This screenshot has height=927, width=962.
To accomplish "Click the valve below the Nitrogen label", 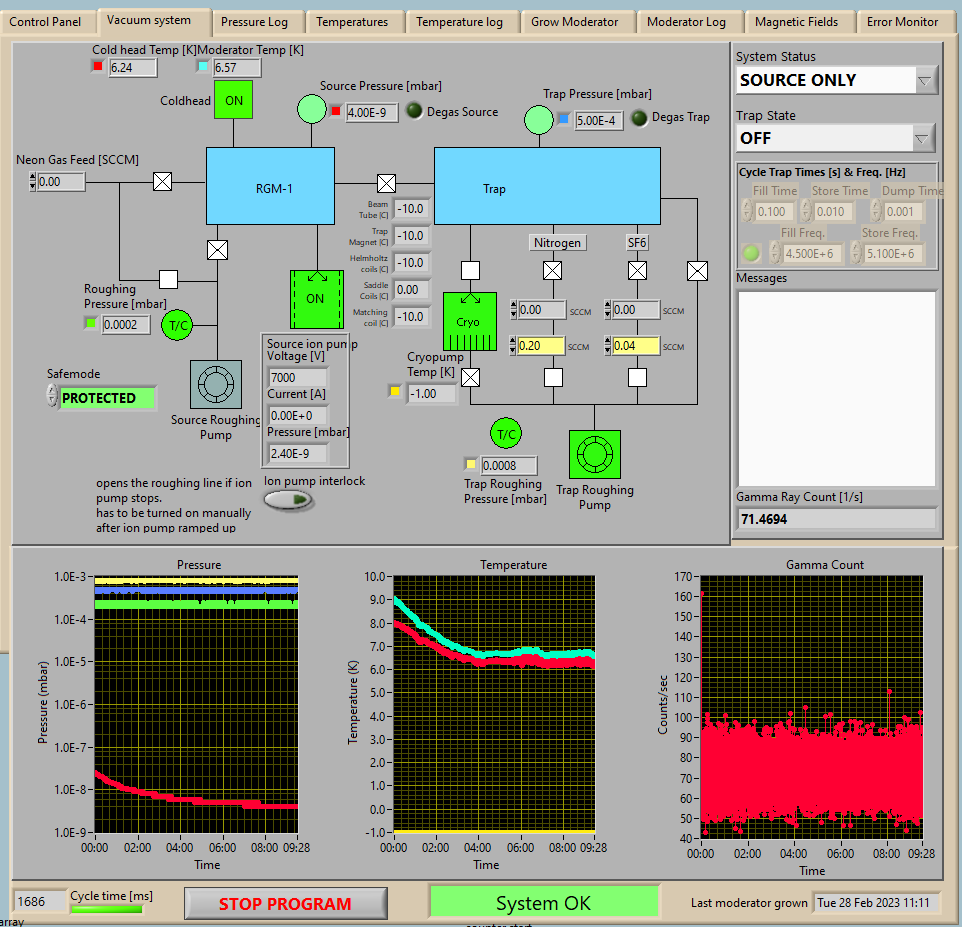I will (x=551, y=270).
